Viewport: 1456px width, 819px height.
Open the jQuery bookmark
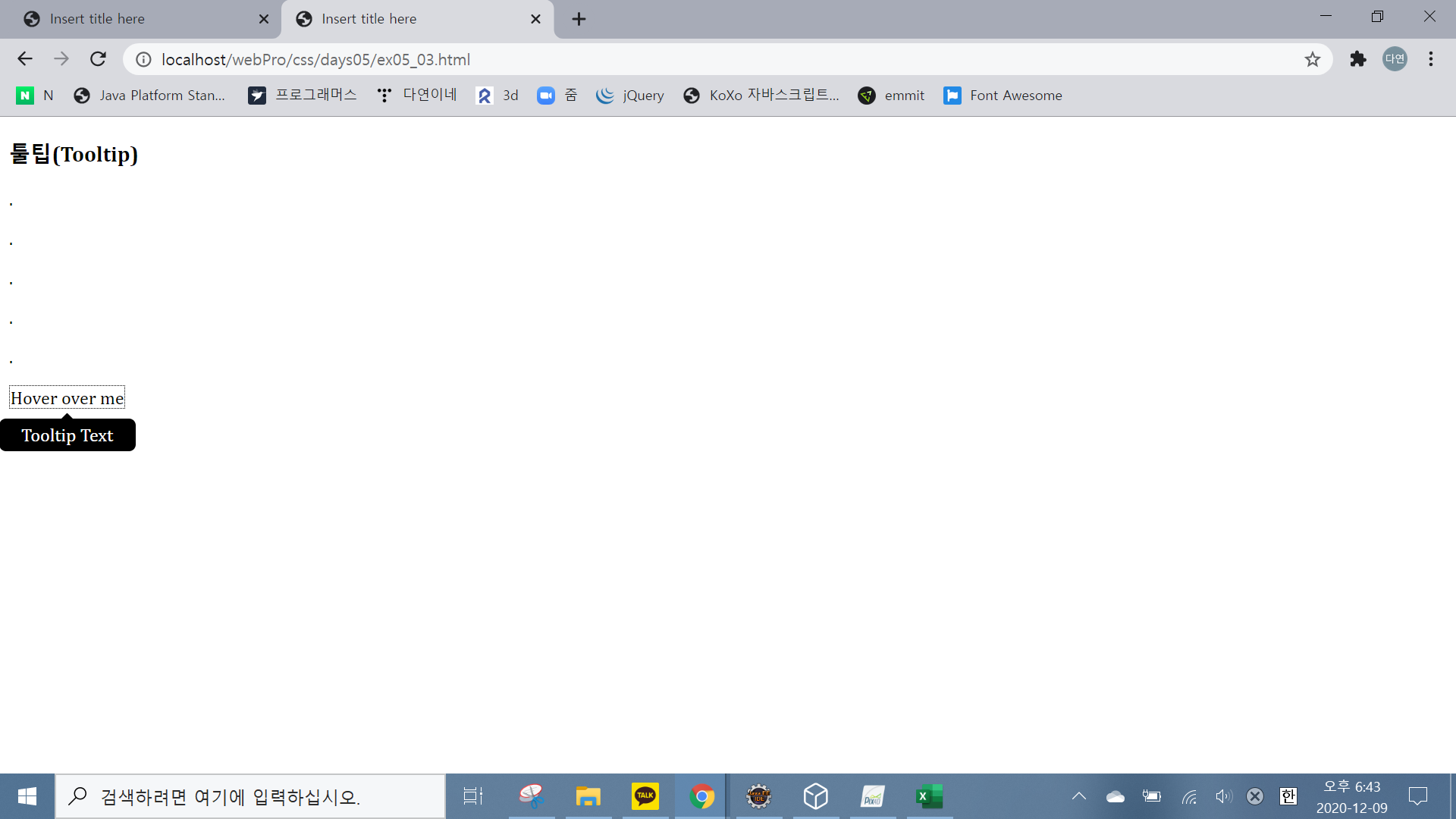pyautogui.click(x=630, y=96)
